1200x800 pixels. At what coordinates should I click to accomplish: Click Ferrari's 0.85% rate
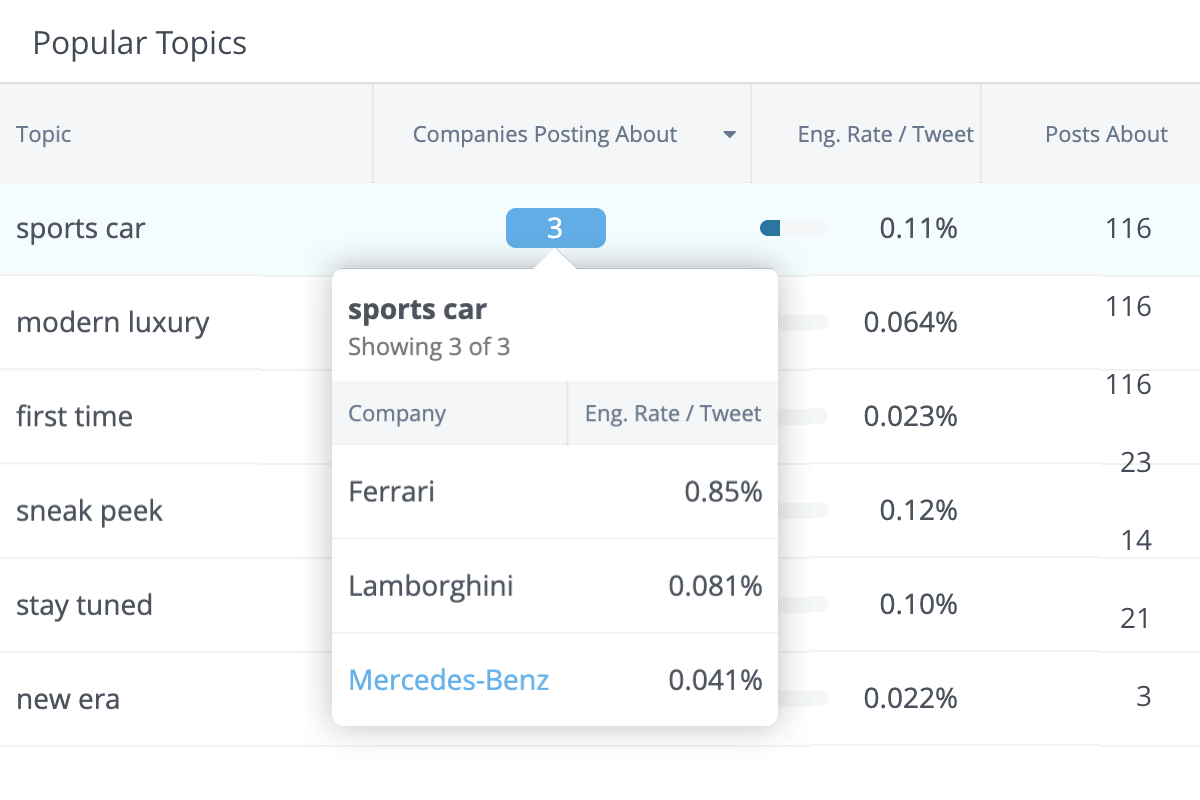[723, 492]
